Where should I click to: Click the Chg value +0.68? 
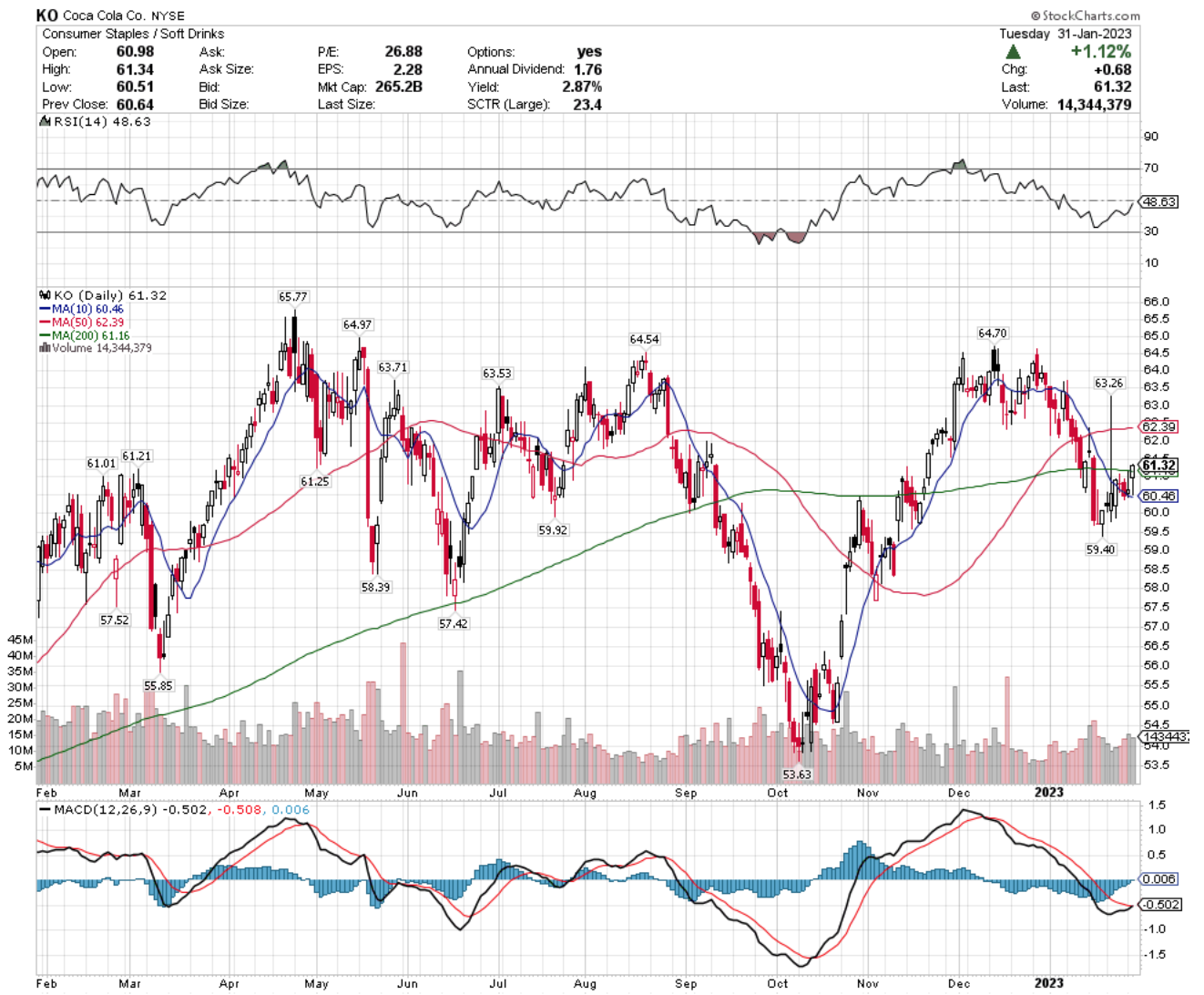click(1112, 69)
